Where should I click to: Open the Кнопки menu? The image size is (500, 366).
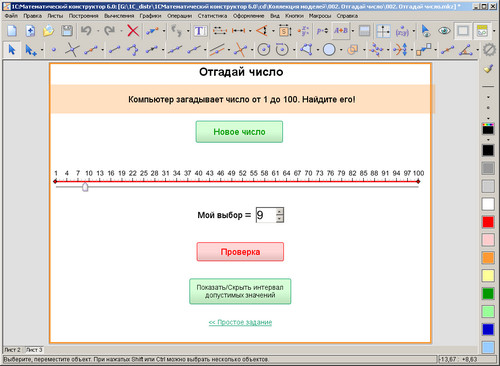pos(294,16)
